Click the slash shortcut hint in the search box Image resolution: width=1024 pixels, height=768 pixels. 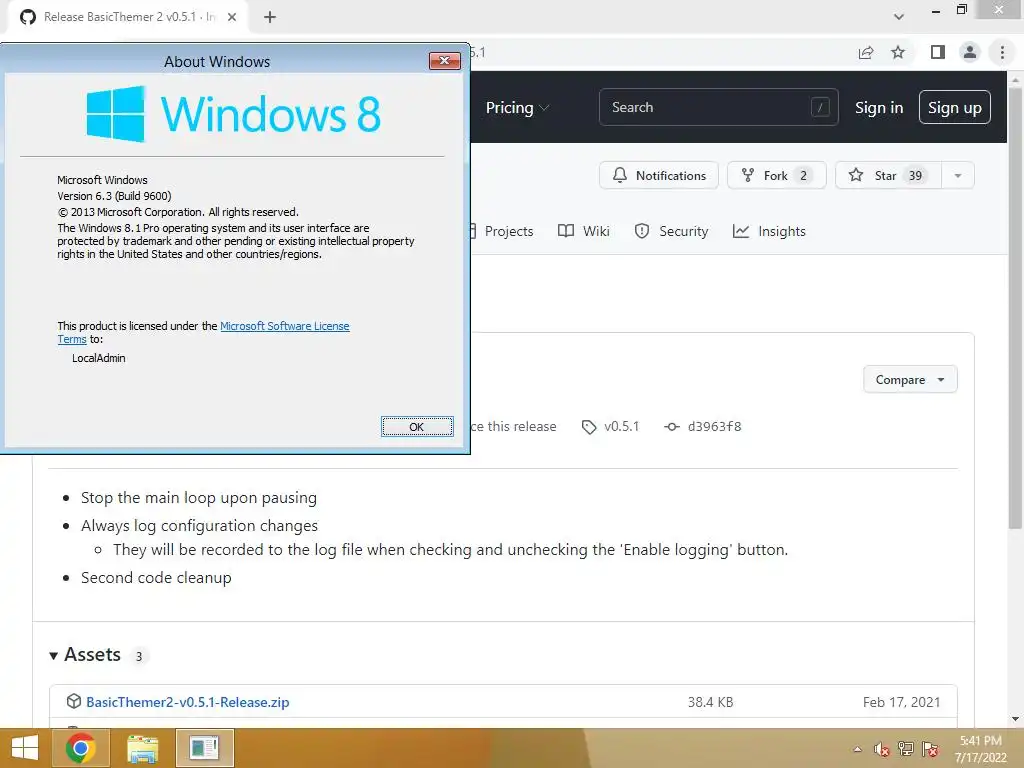click(820, 107)
